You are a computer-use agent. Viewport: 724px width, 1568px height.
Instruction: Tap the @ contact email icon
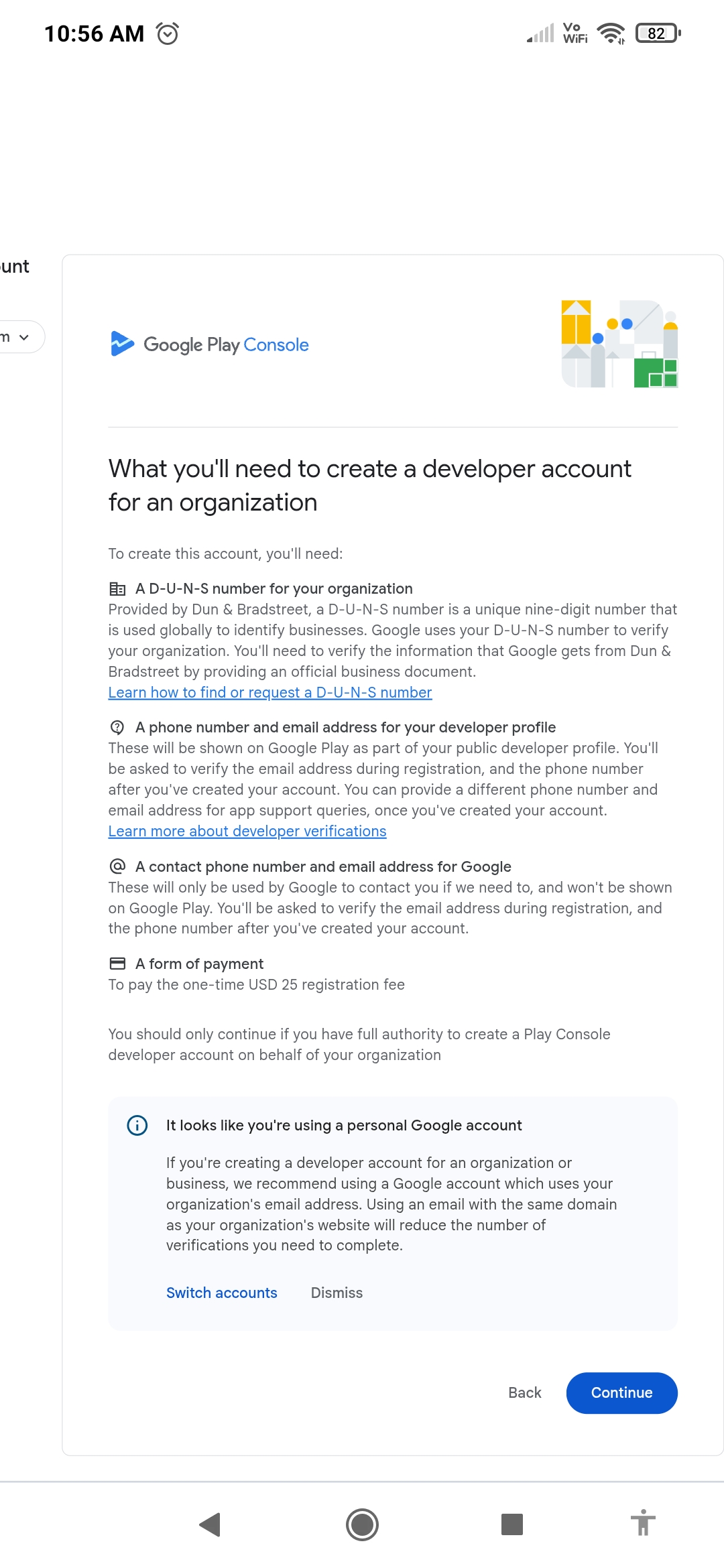(x=117, y=866)
